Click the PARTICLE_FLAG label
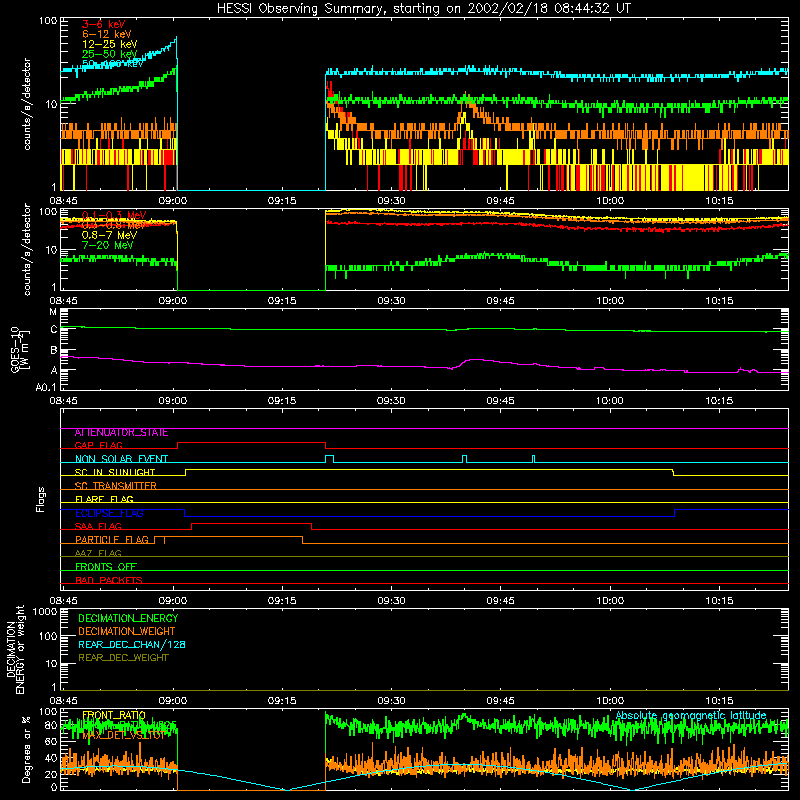The width and height of the screenshot is (800, 800). (x=112, y=540)
